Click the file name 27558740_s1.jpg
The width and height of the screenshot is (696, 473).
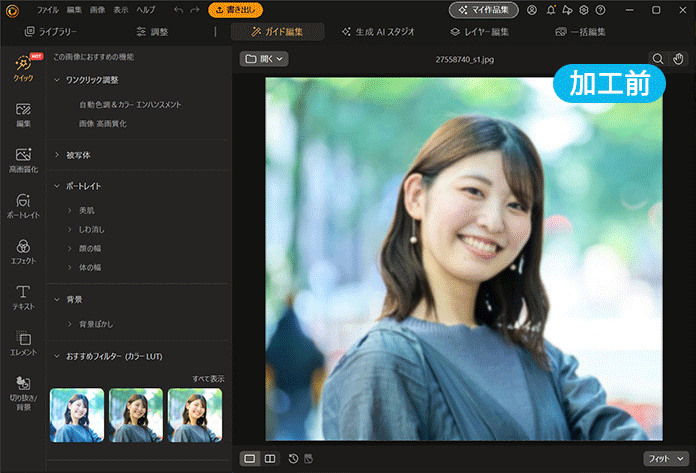[x=464, y=59]
